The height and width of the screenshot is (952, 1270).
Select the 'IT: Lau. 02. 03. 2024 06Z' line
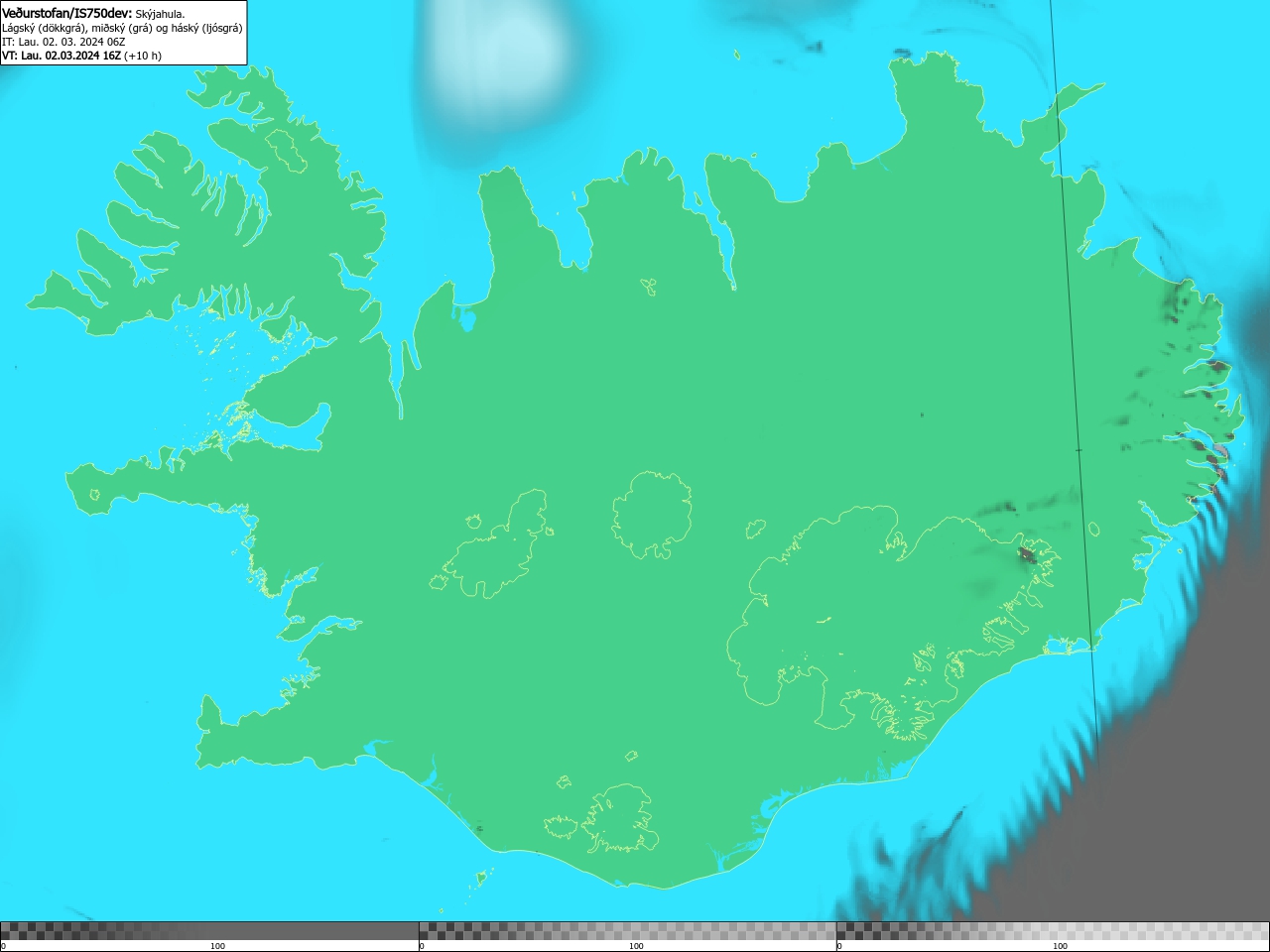coord(63,42)
